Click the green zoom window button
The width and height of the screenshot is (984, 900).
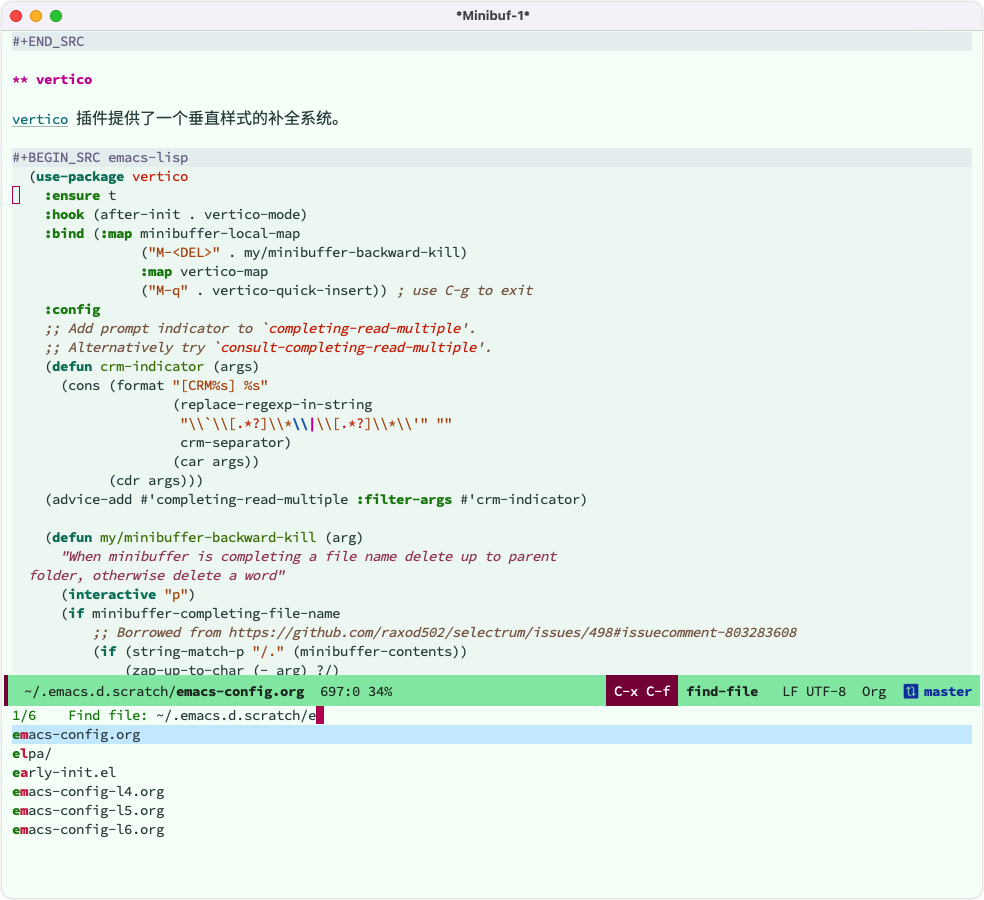click(x=56, y=16)
